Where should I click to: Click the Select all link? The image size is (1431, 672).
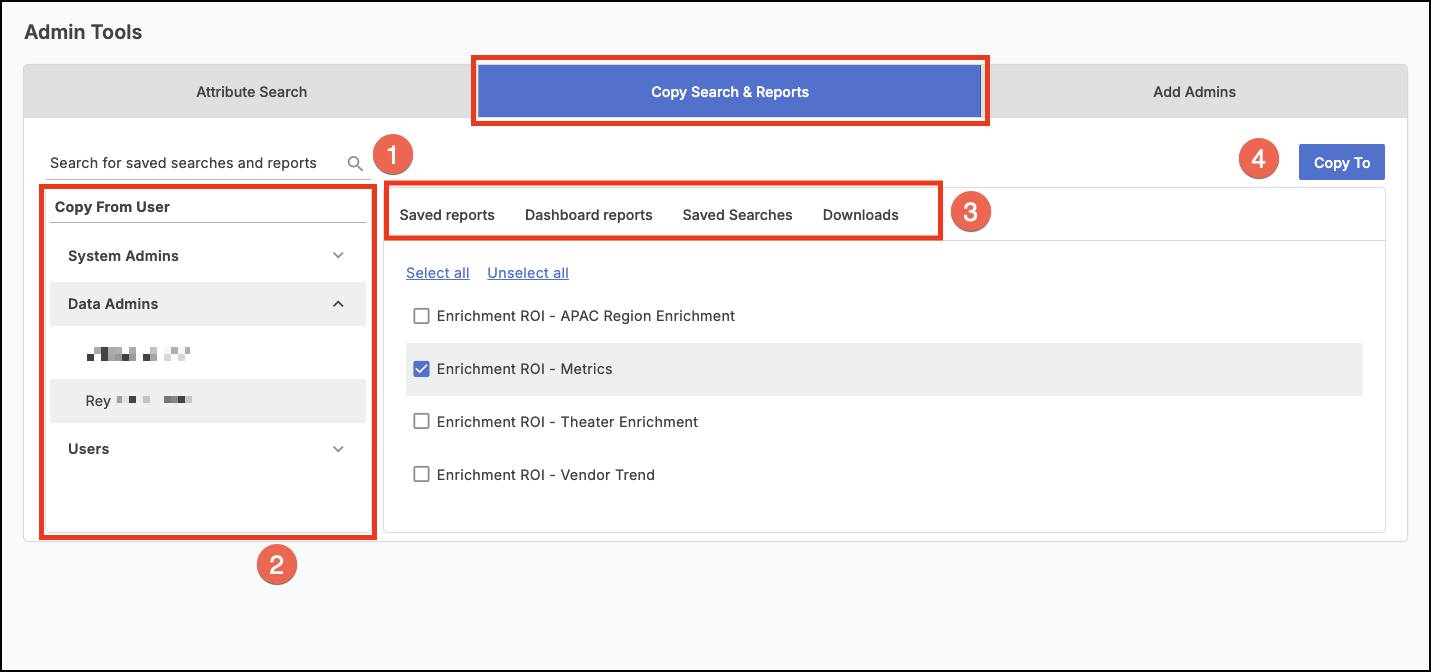click(438, 273)
